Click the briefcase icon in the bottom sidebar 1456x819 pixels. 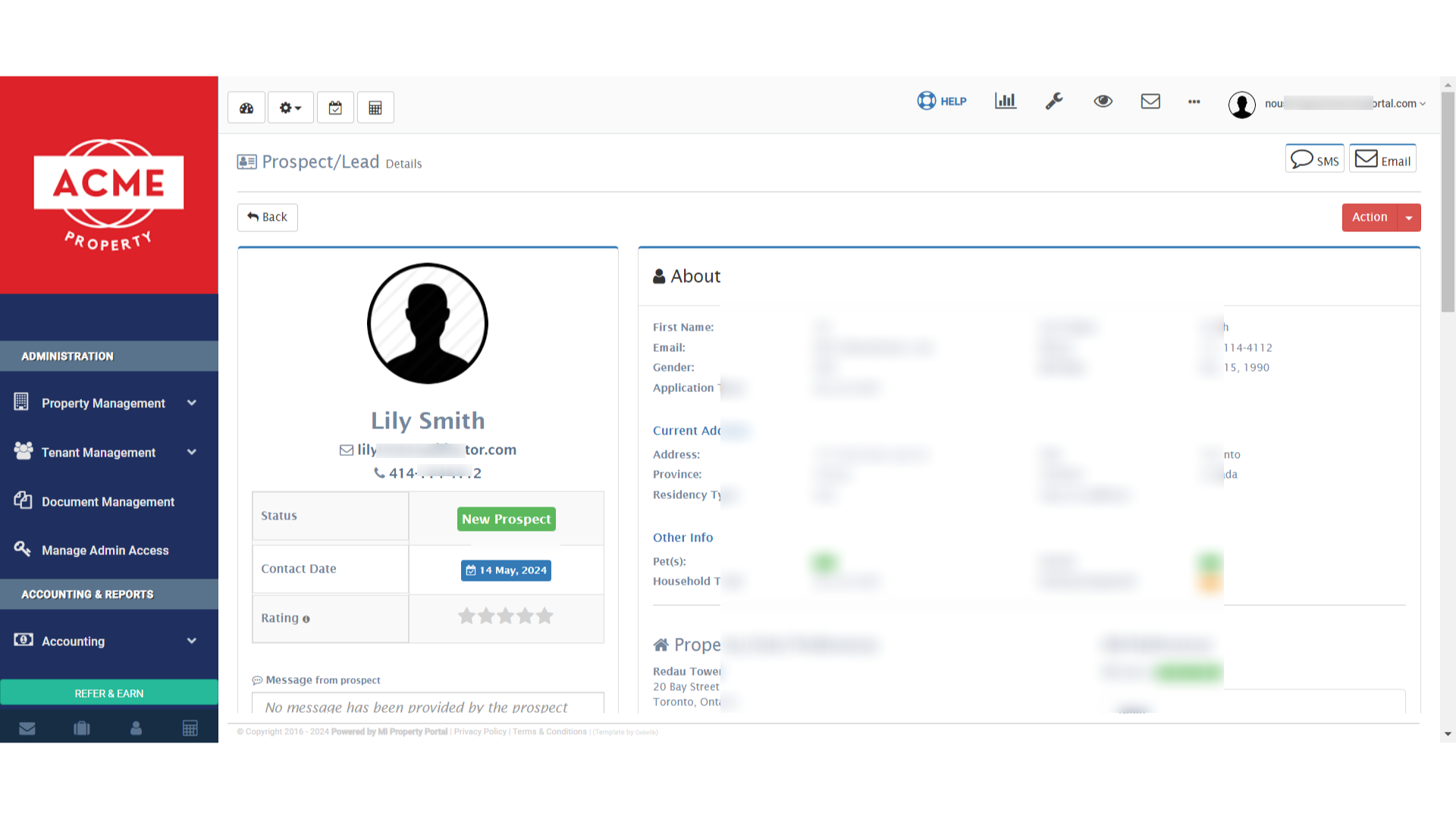point(81,728)
